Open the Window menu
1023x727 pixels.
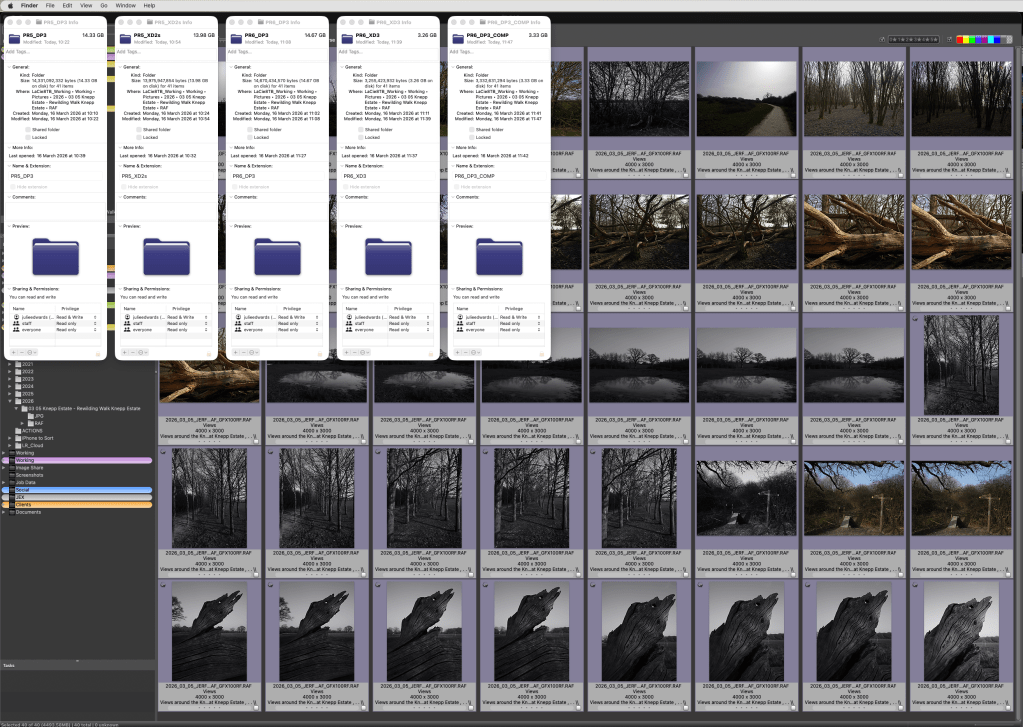click(x=125, y=5)
